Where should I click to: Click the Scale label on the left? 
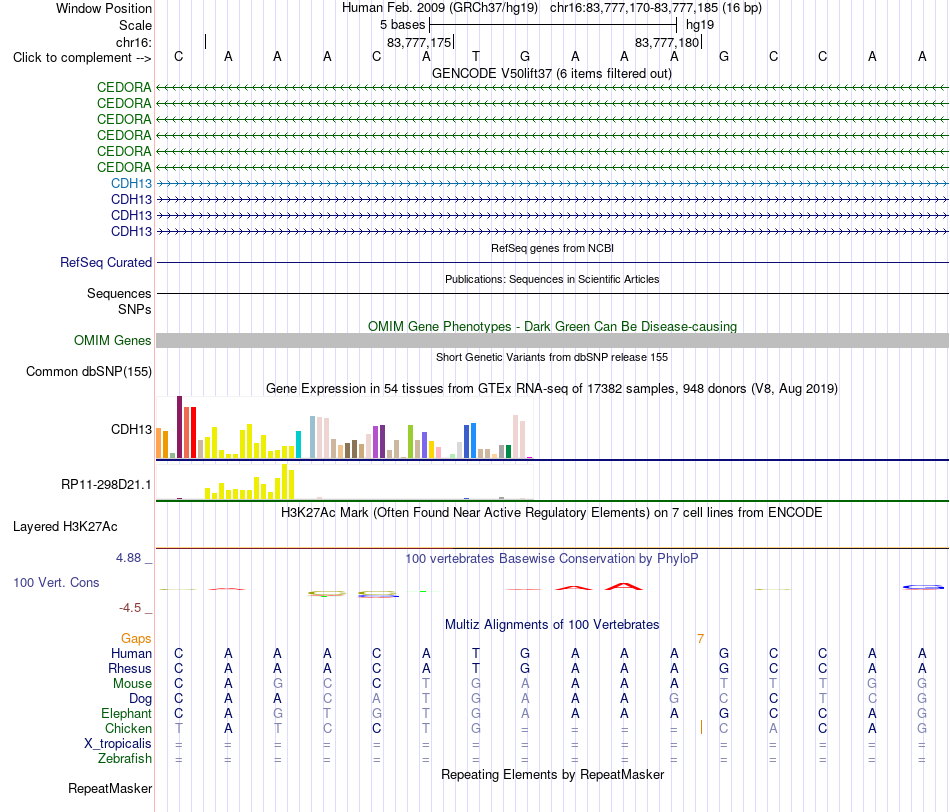coord(135,25)
